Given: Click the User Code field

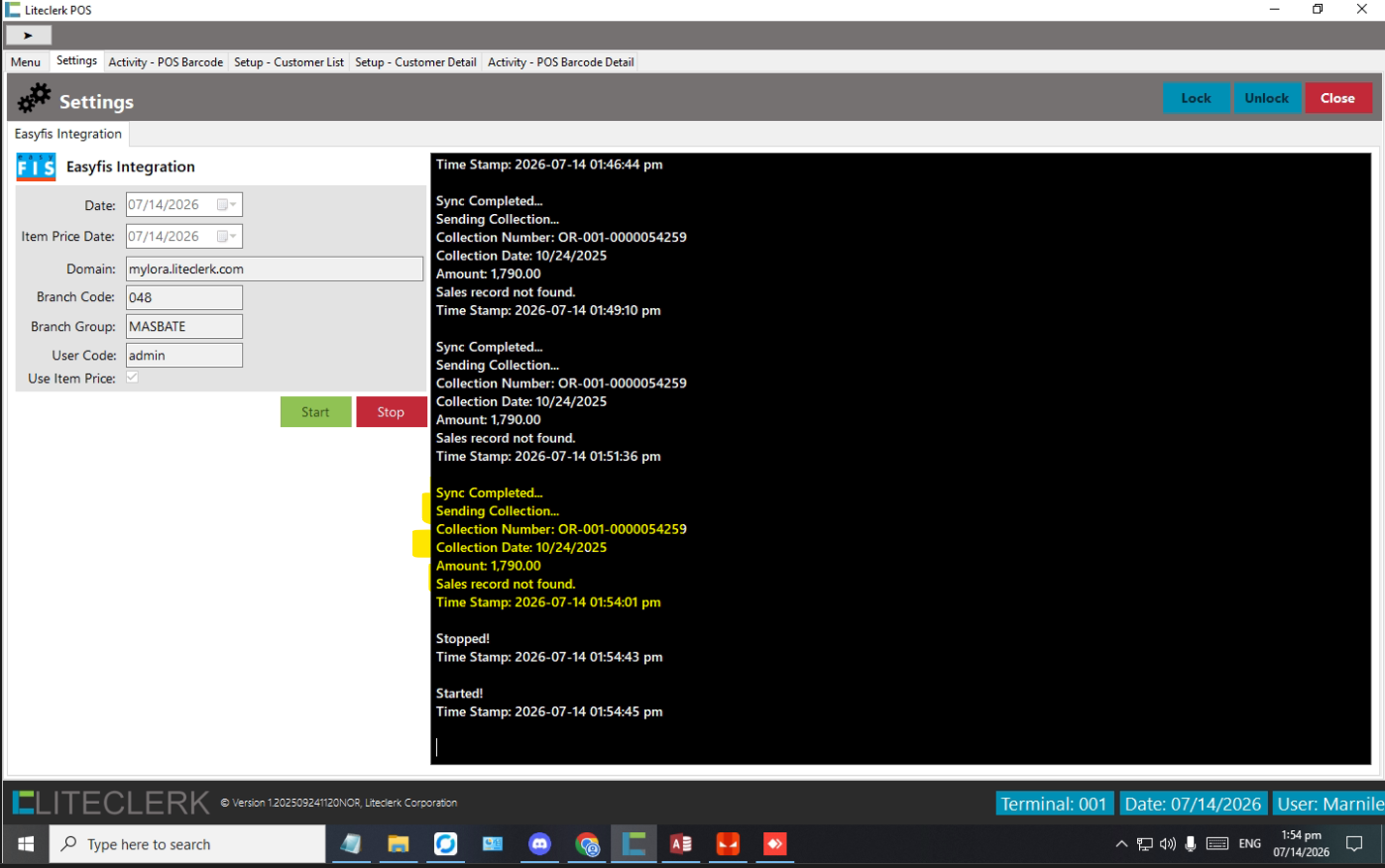Looking at the screenshot, I should click(183, 355).
